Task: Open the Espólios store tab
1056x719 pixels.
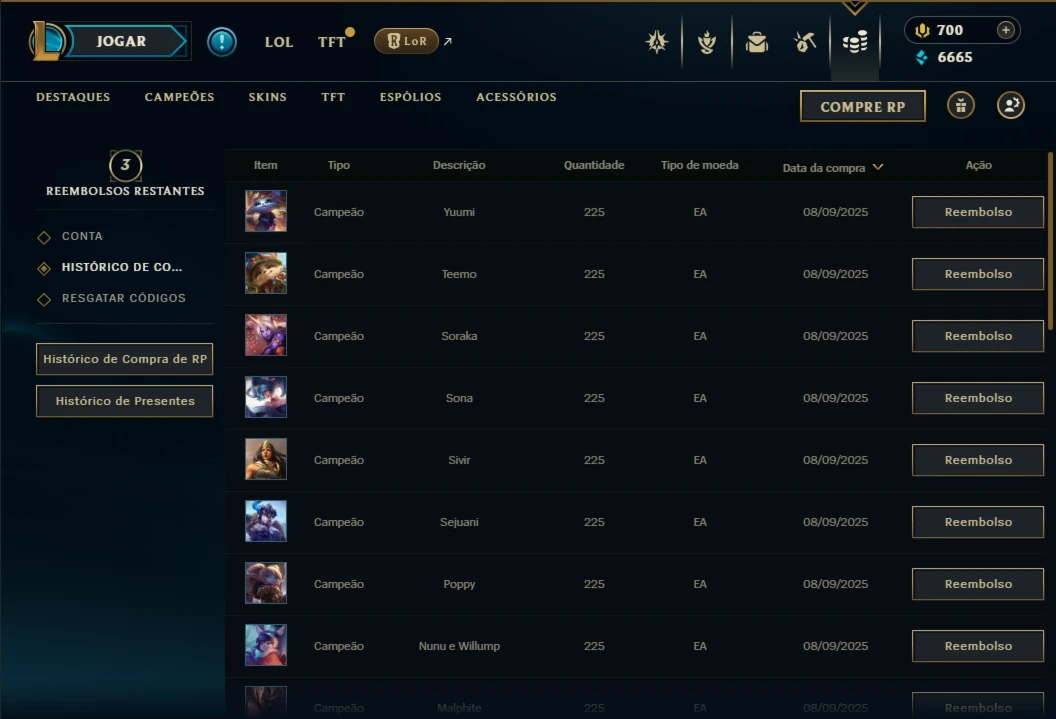Action: [410, 97]
